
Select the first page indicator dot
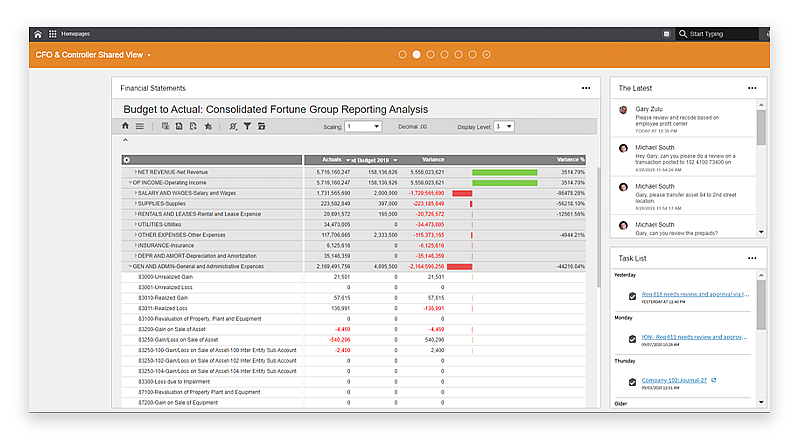(403, 55)
